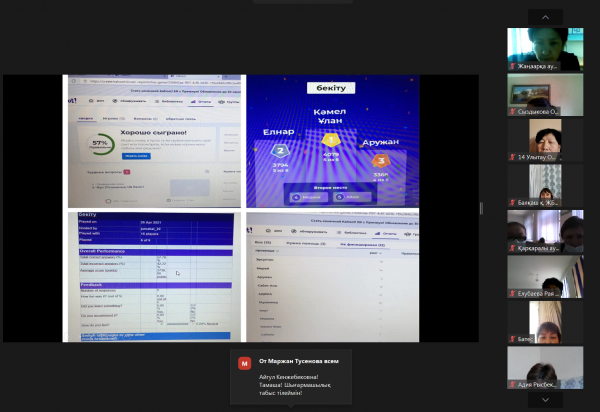Click the бекіту title on podium screen

click(329, 88)
